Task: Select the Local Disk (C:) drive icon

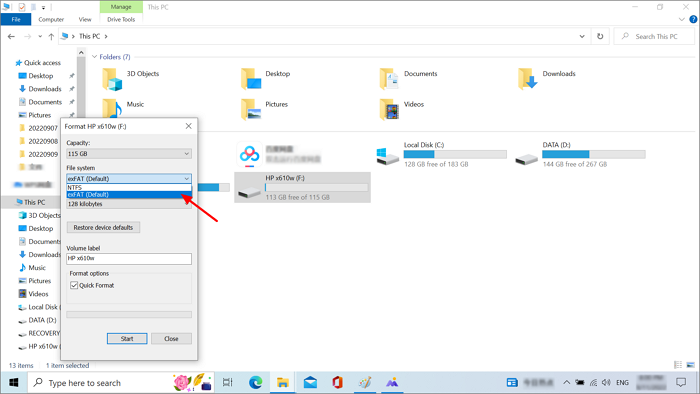Action: 388,156
